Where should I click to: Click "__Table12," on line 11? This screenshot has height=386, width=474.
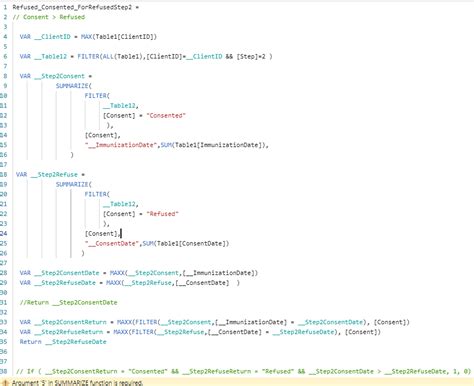point(121,106)
